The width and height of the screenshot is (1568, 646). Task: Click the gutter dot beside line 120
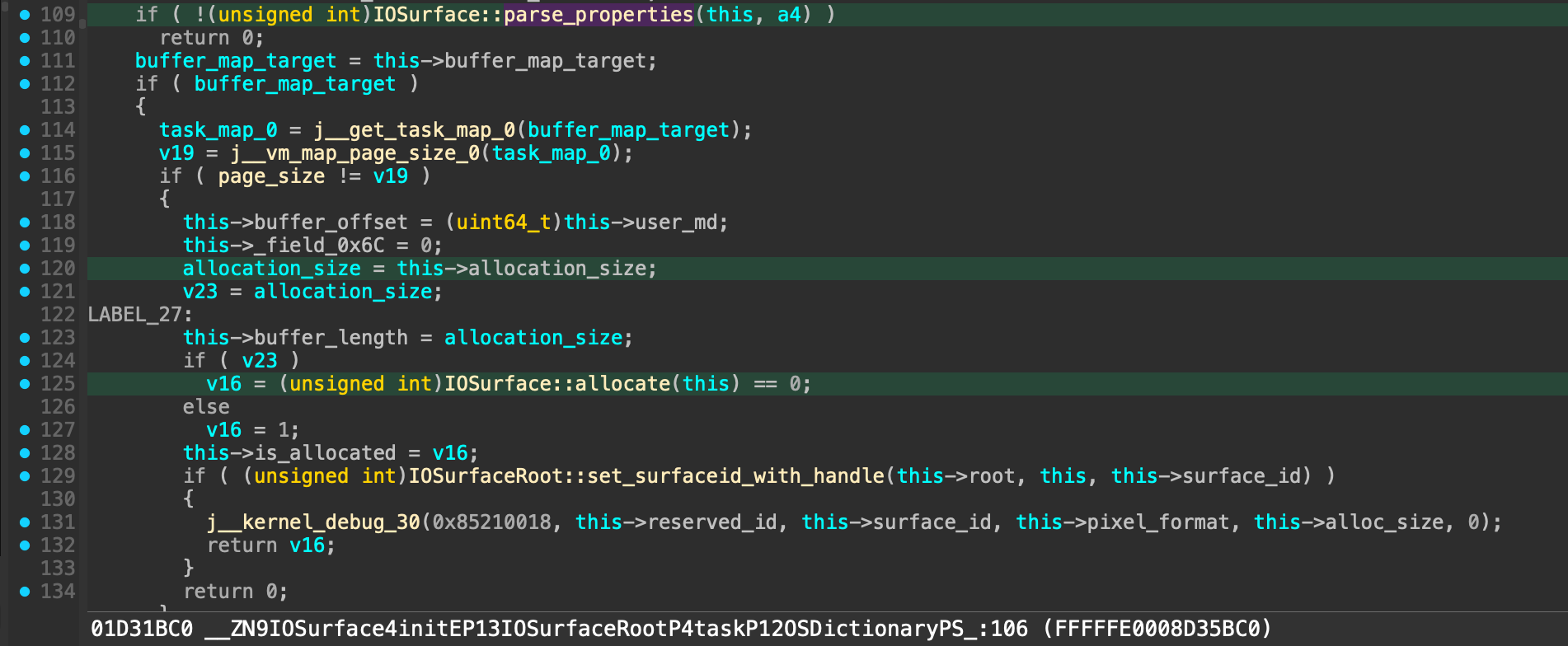[x=25, y=269]
